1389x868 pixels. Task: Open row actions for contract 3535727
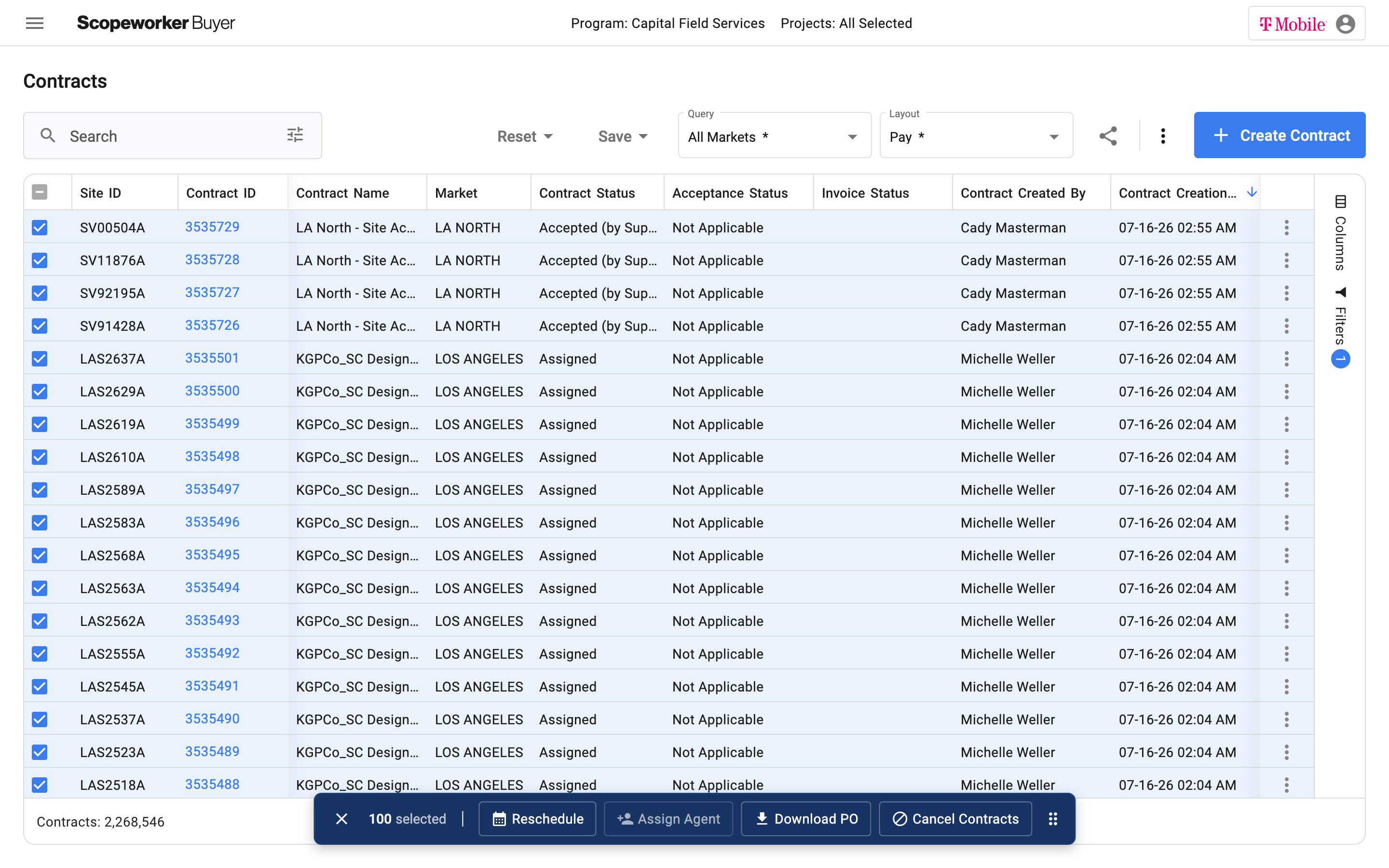[1286, 293]
